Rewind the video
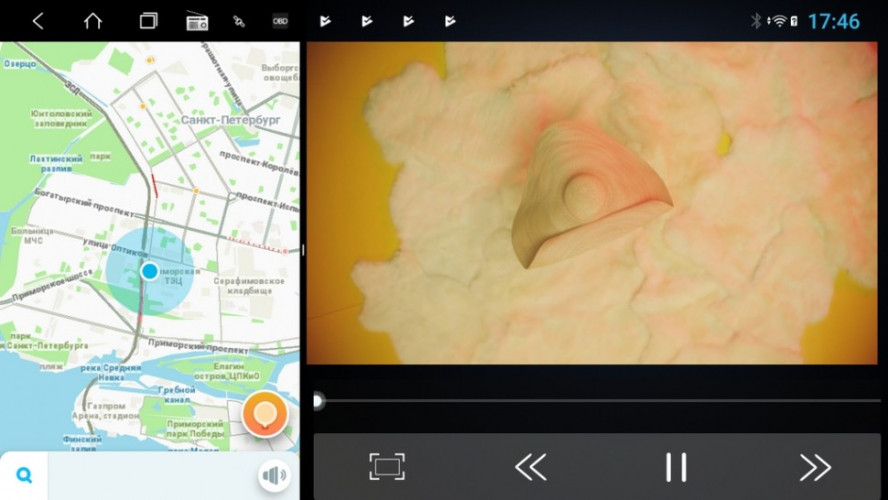 tap(530, 466)
